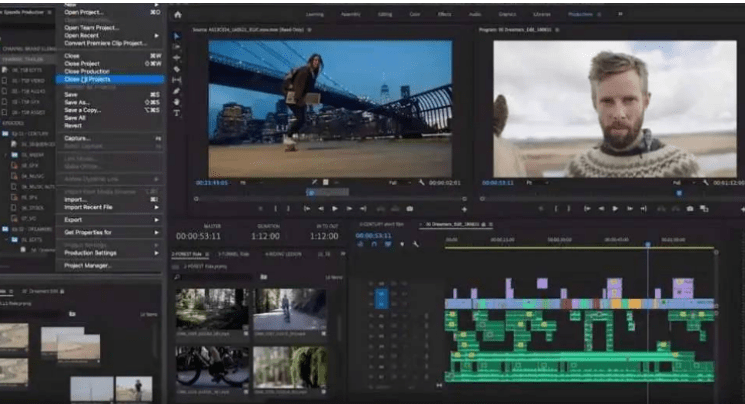This screenshot has width=745, height=404.
Task: Open Source monitor zoom Fit dropdown
Action: [x=250, y=183]
